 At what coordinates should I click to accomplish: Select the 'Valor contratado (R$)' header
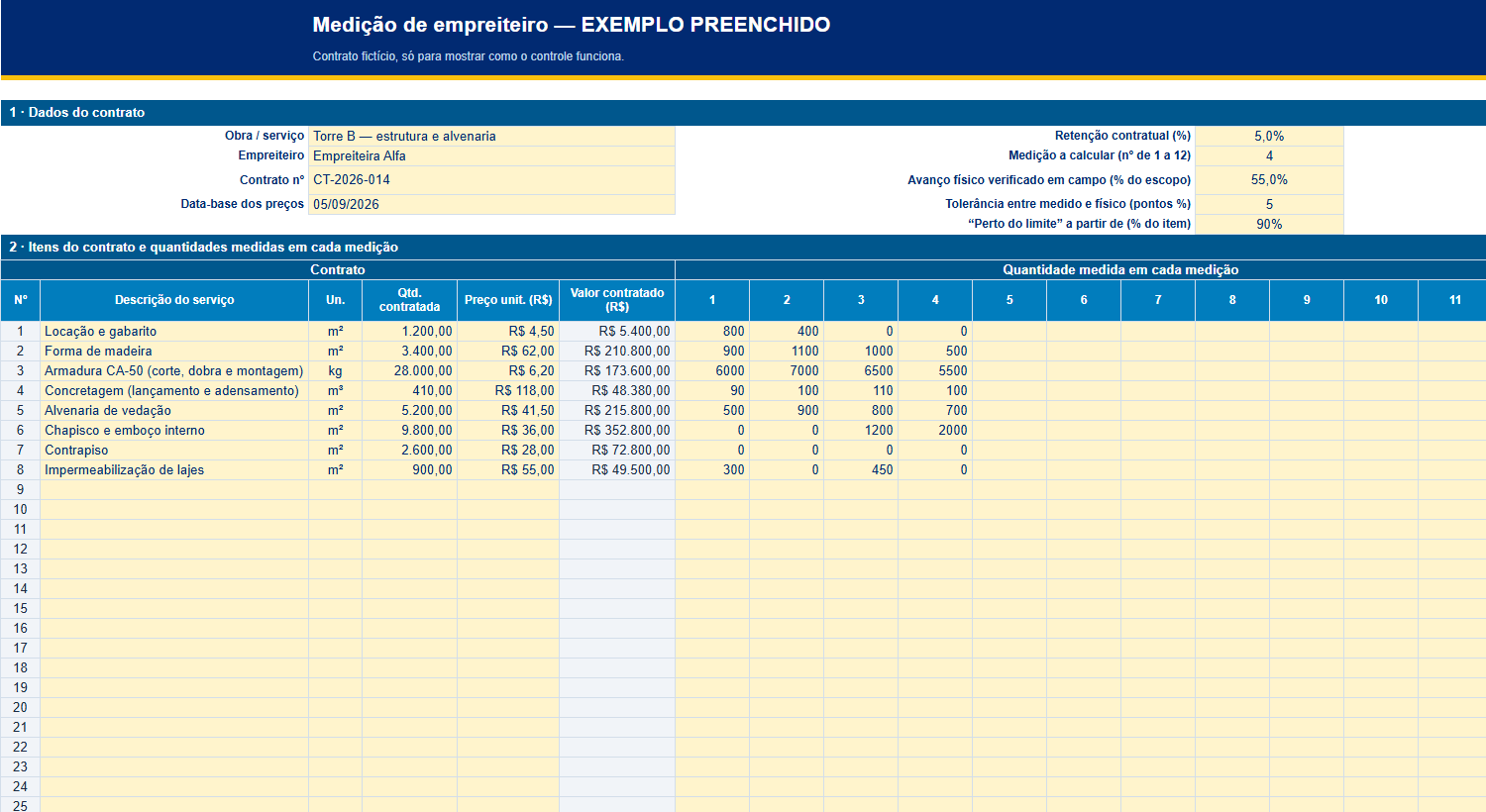pyautogui.click(x=617, y=300)
